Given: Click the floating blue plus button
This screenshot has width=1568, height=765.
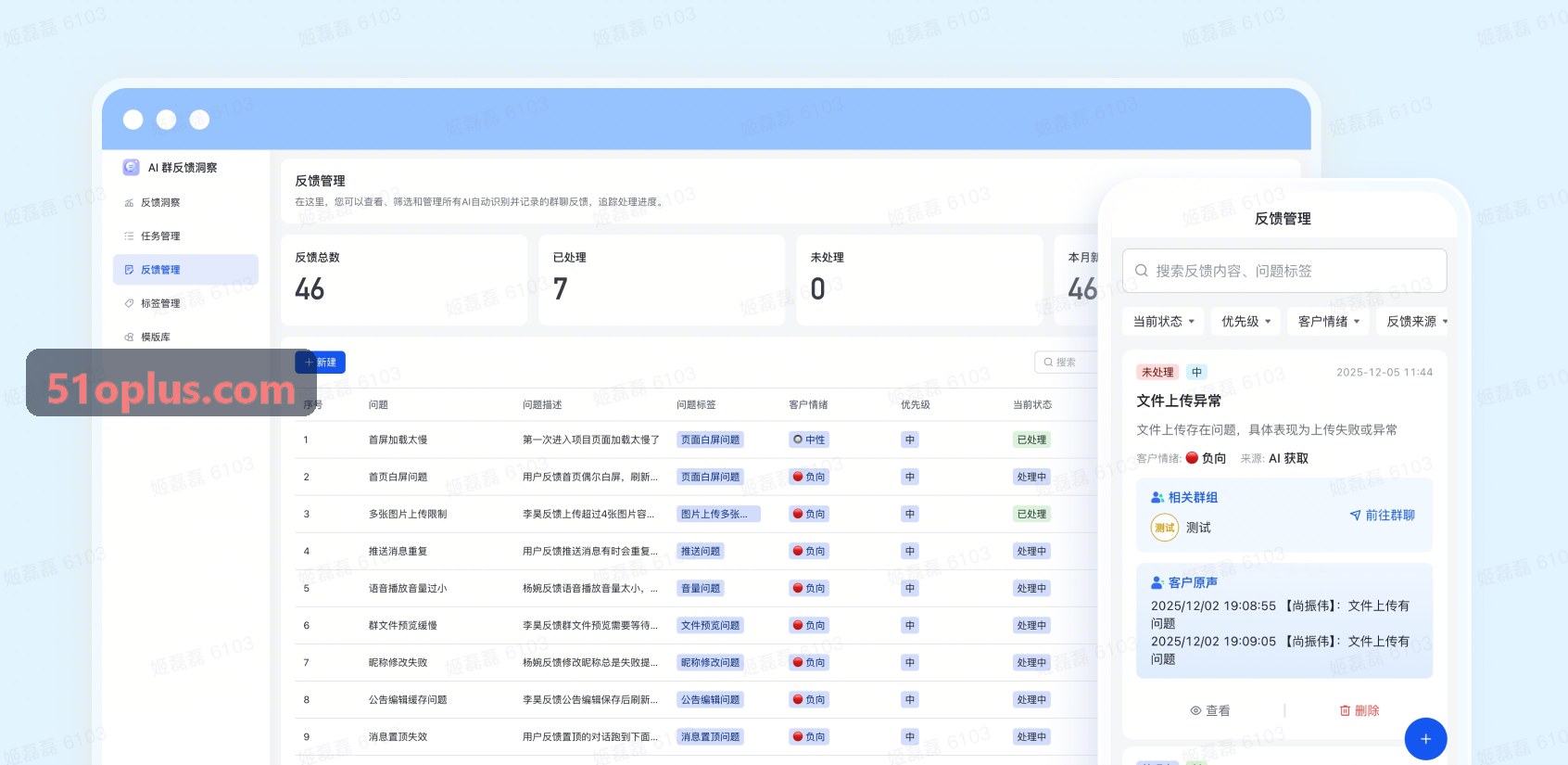Looking at the screenshot, I should click(x=1425, y=739).
